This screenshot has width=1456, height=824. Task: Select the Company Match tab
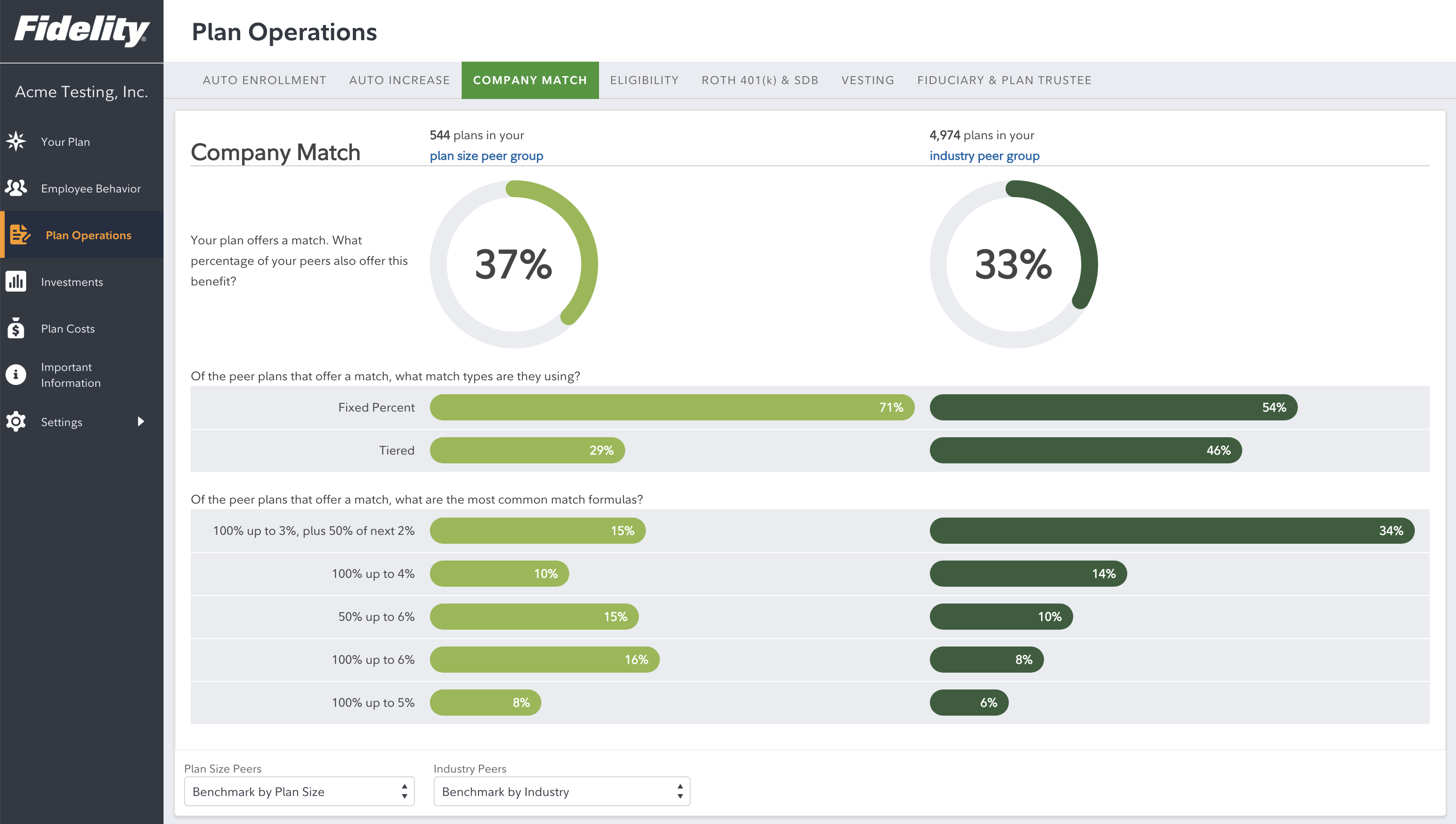[530, 80]
